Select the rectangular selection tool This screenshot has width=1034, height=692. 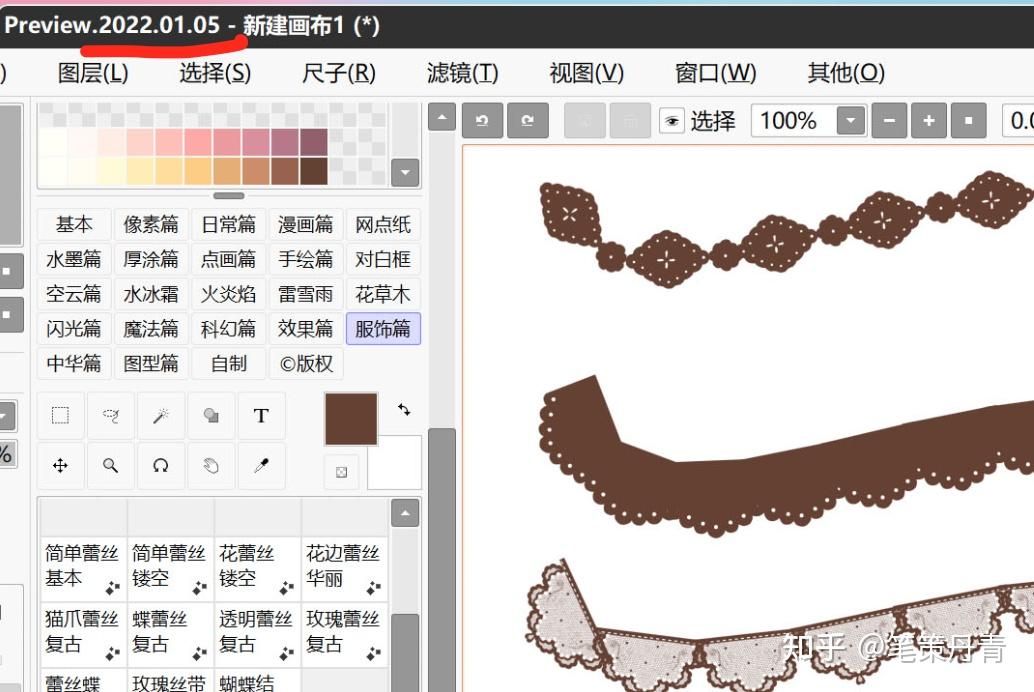[61, 416]
